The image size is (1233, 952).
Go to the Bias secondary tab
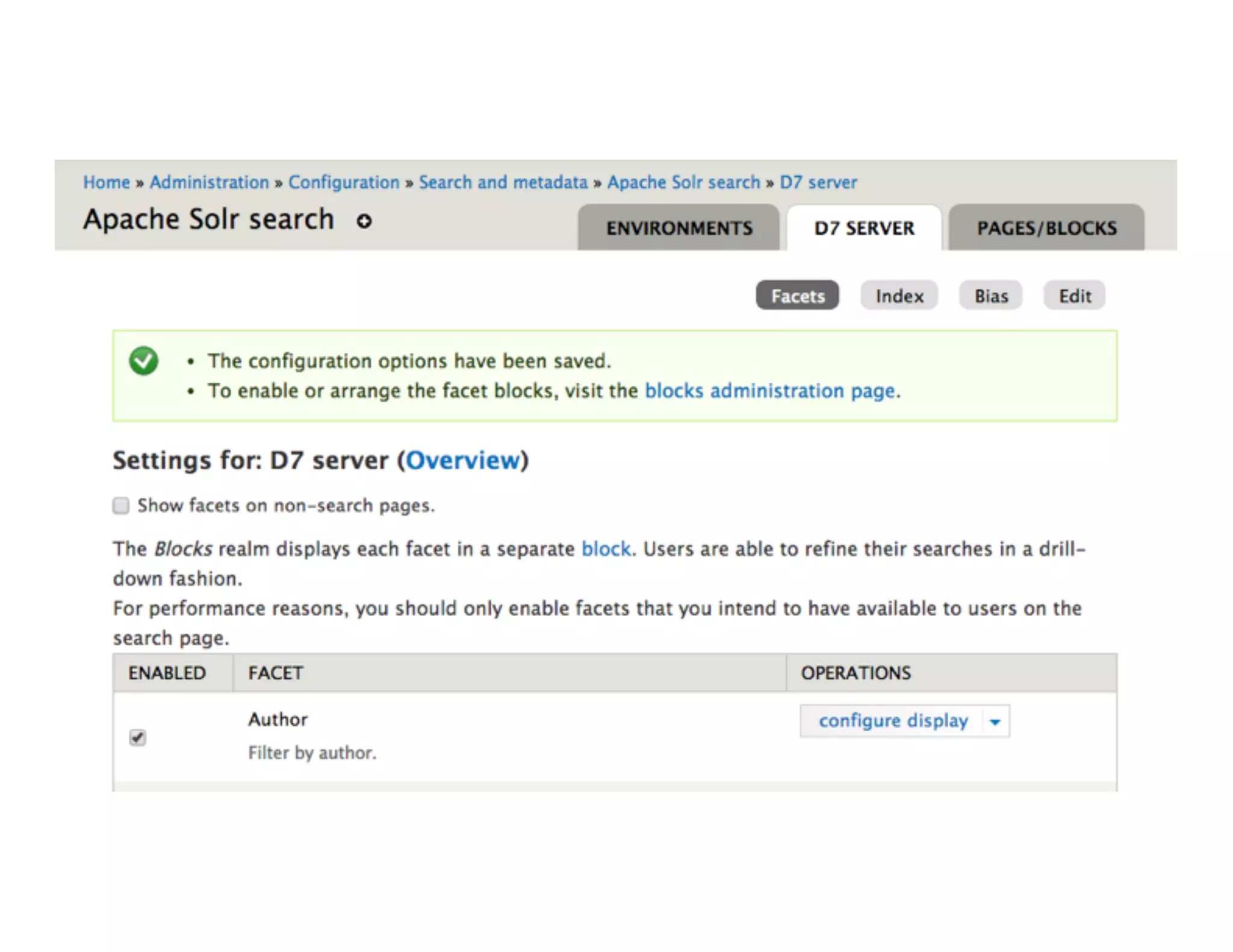[991, 295]
